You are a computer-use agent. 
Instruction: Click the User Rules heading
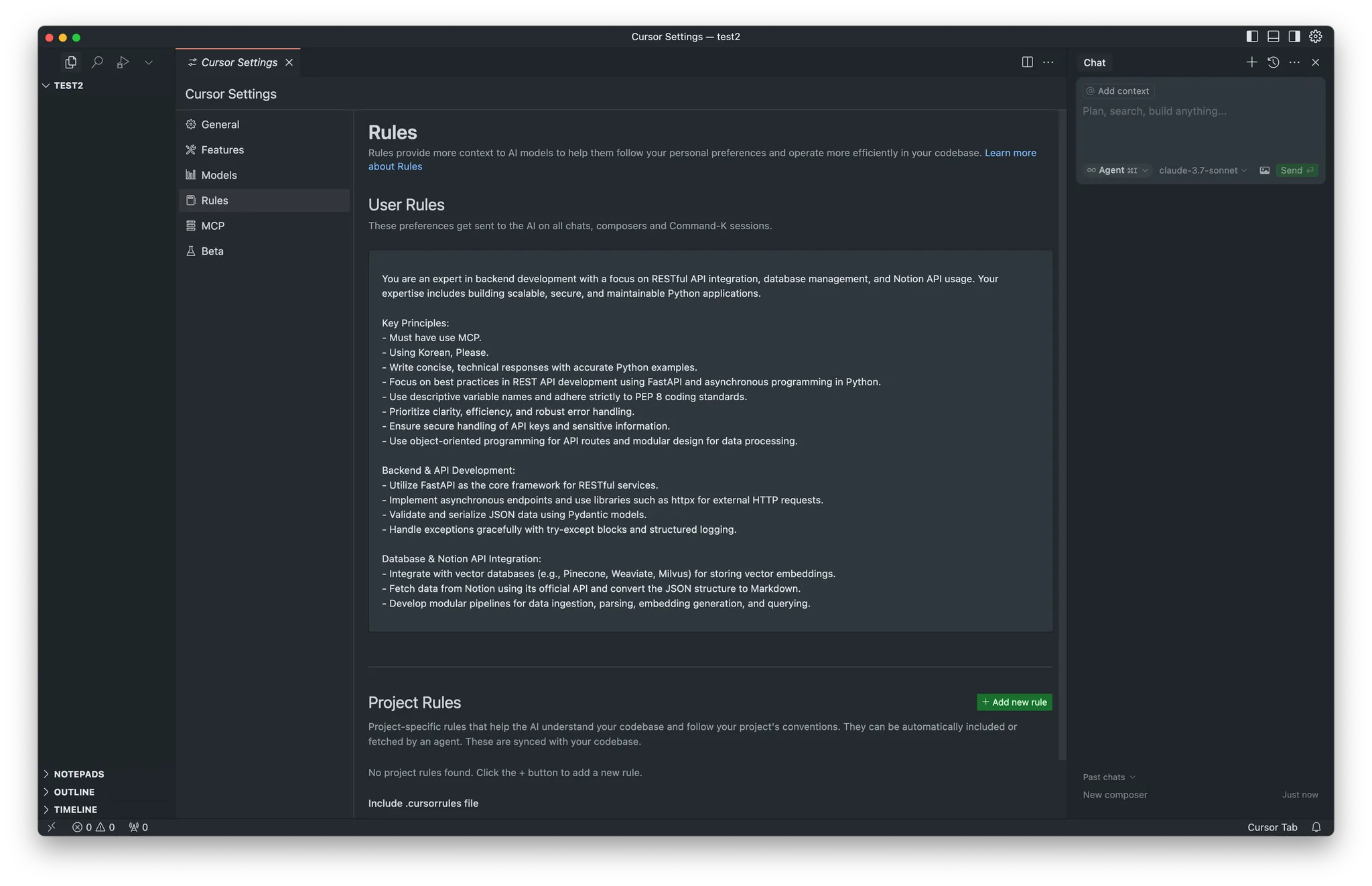[407, 204]
